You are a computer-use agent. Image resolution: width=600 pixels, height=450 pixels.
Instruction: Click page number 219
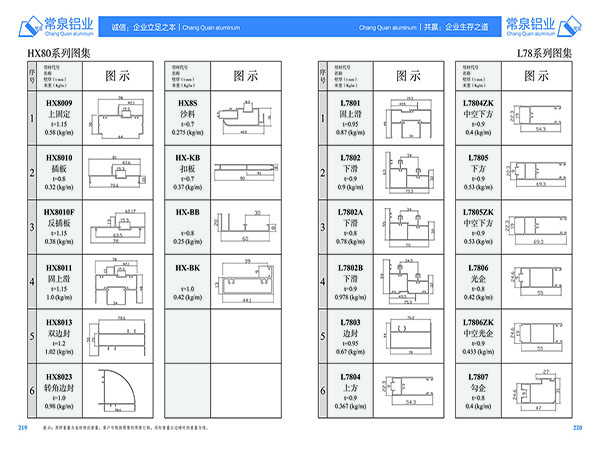pos(23,427)
